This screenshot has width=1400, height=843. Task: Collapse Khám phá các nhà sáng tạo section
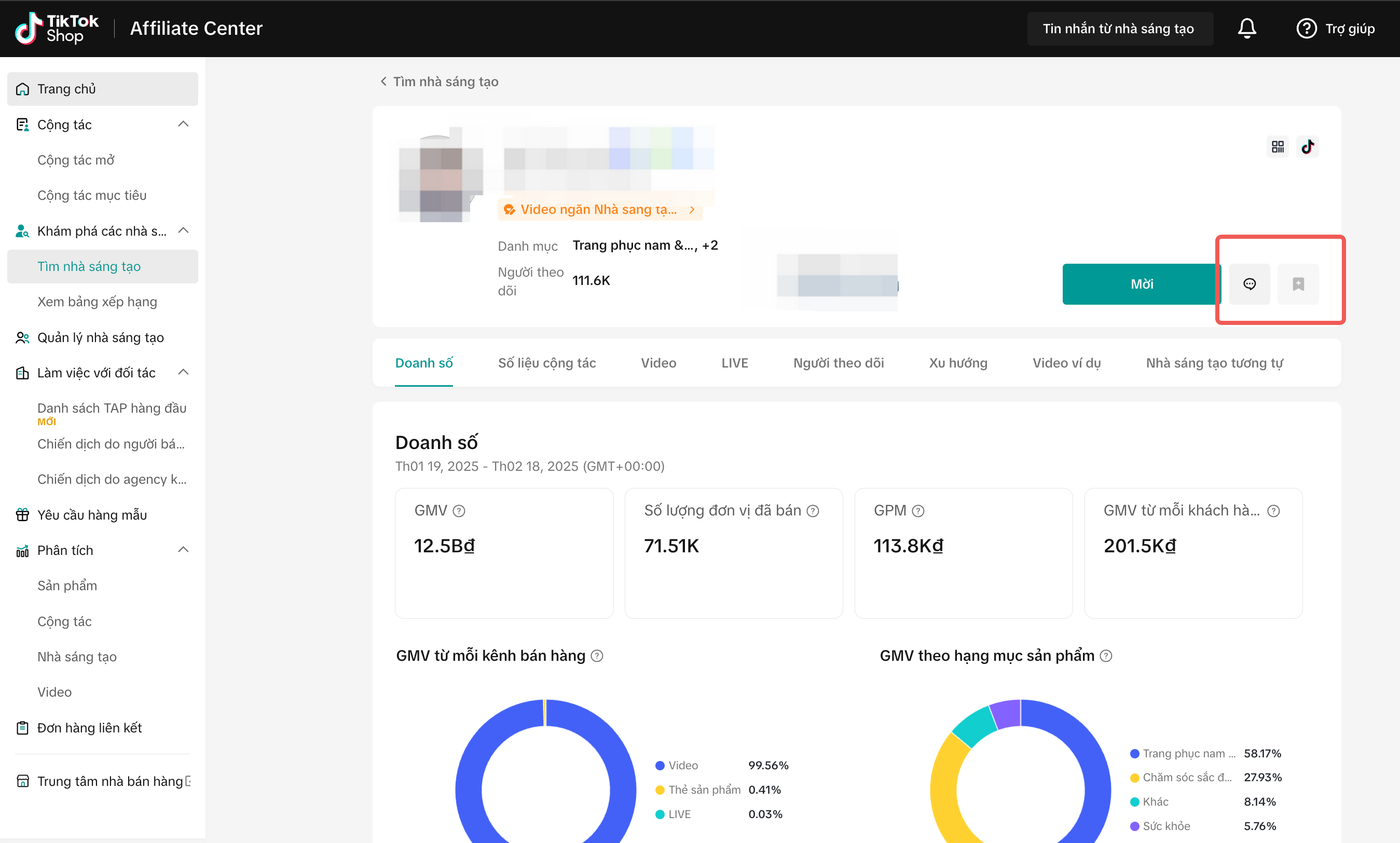pyautogui.click(x=183, y=230)
